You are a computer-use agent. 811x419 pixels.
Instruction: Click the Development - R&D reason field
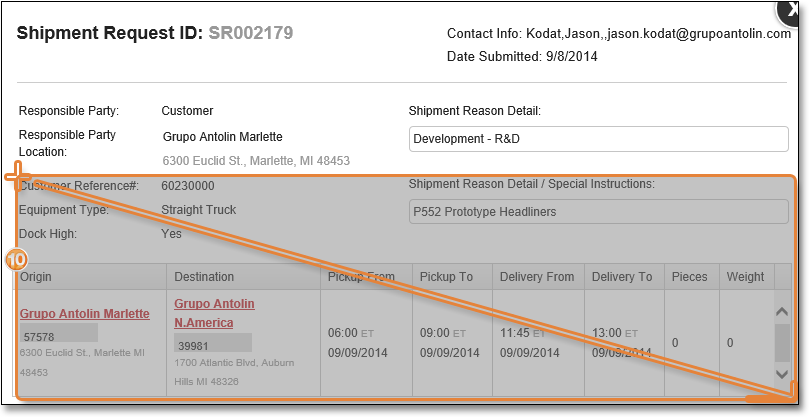[x=598, y=139]
